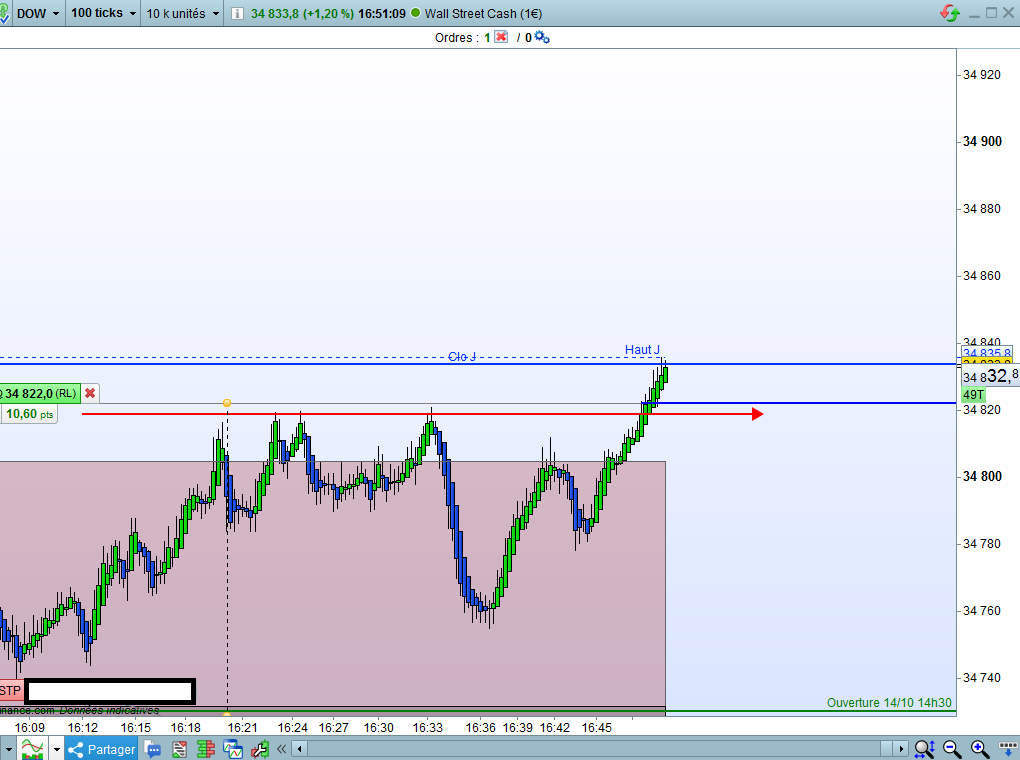Click the 49T tick counter badge

(974, 394)
